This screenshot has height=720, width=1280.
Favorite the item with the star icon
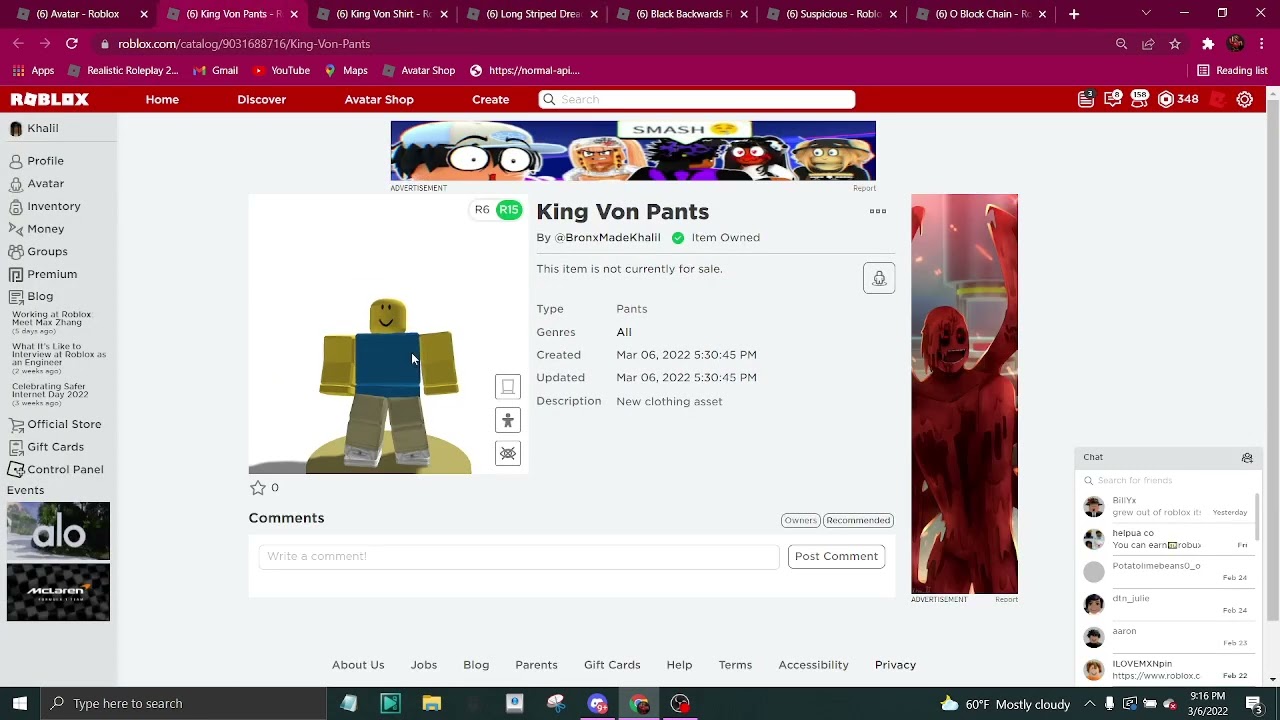pyautogui.click(x=257, y=487)
